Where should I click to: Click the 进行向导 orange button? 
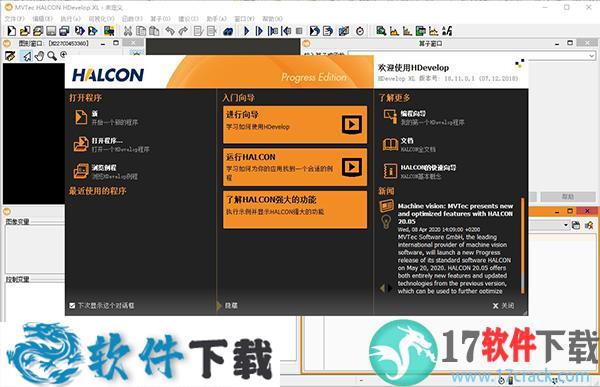295,125
